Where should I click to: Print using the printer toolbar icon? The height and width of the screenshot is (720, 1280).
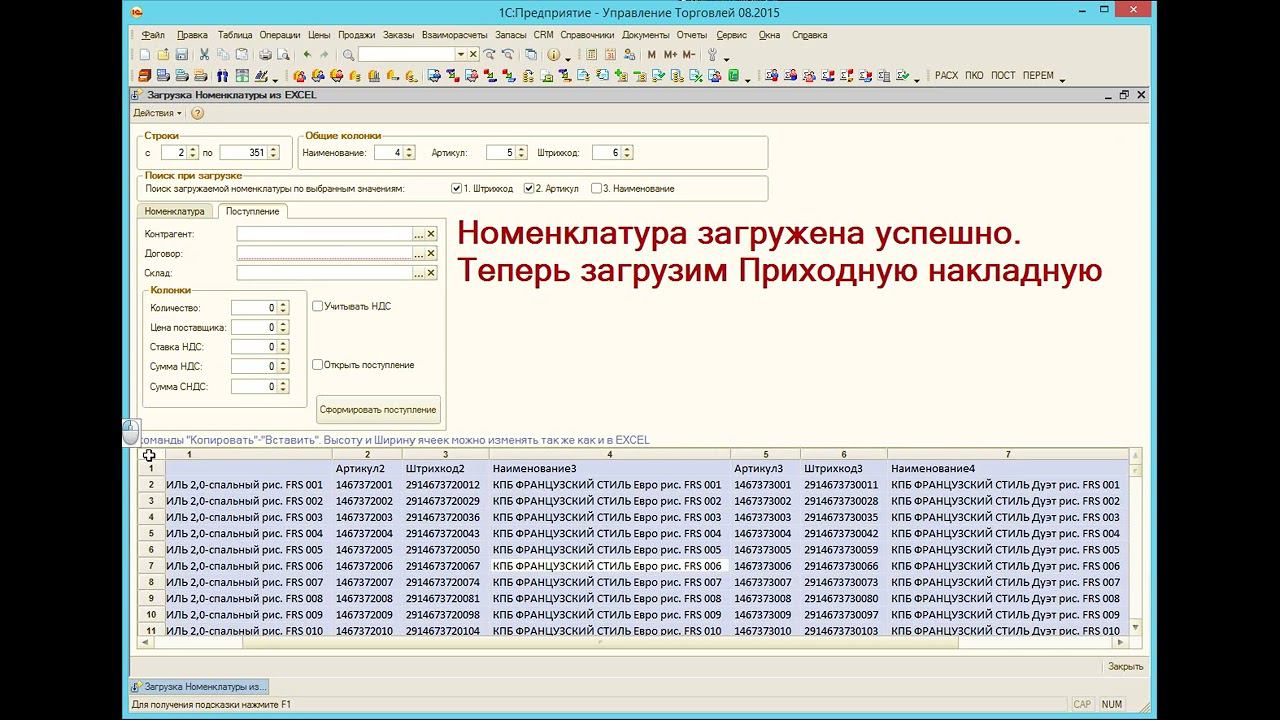[x=265, y=55]
